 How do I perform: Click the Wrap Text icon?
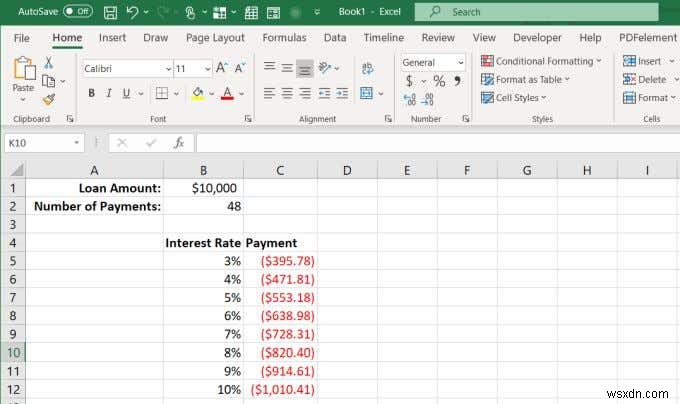point(365,68)
